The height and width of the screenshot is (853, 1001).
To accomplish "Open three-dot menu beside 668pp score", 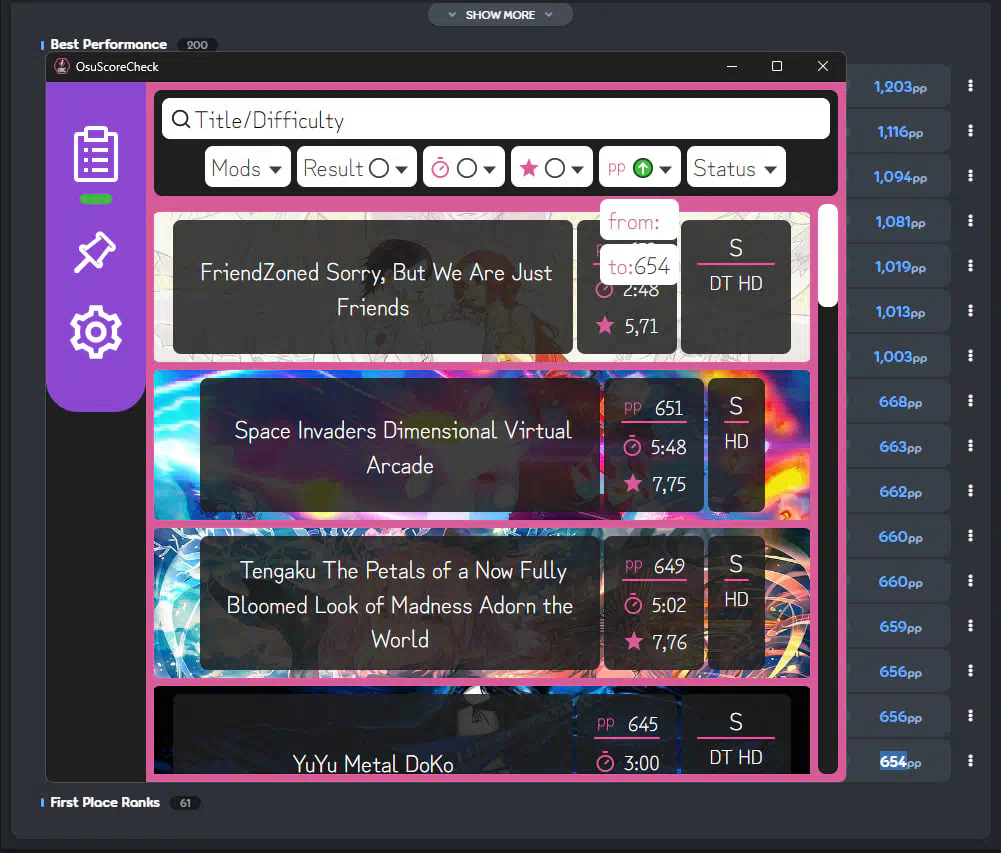I will click(970, 402).
